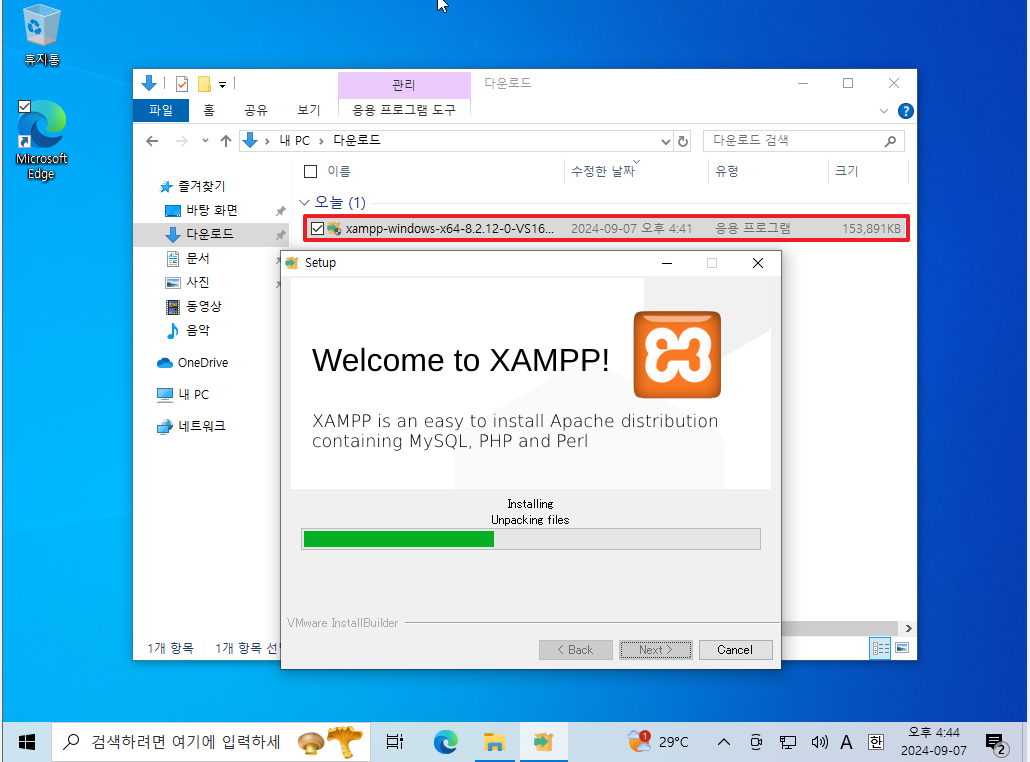Go forward with the Explorer forward arrow
The width and height of the screenshot is (1030, 762).
182,141
